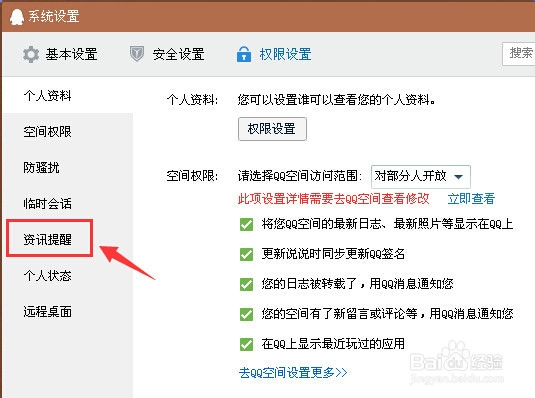
Task: Open 远程桌面 sidebar item
Action: pyautogui.click(x=47, y=312)
